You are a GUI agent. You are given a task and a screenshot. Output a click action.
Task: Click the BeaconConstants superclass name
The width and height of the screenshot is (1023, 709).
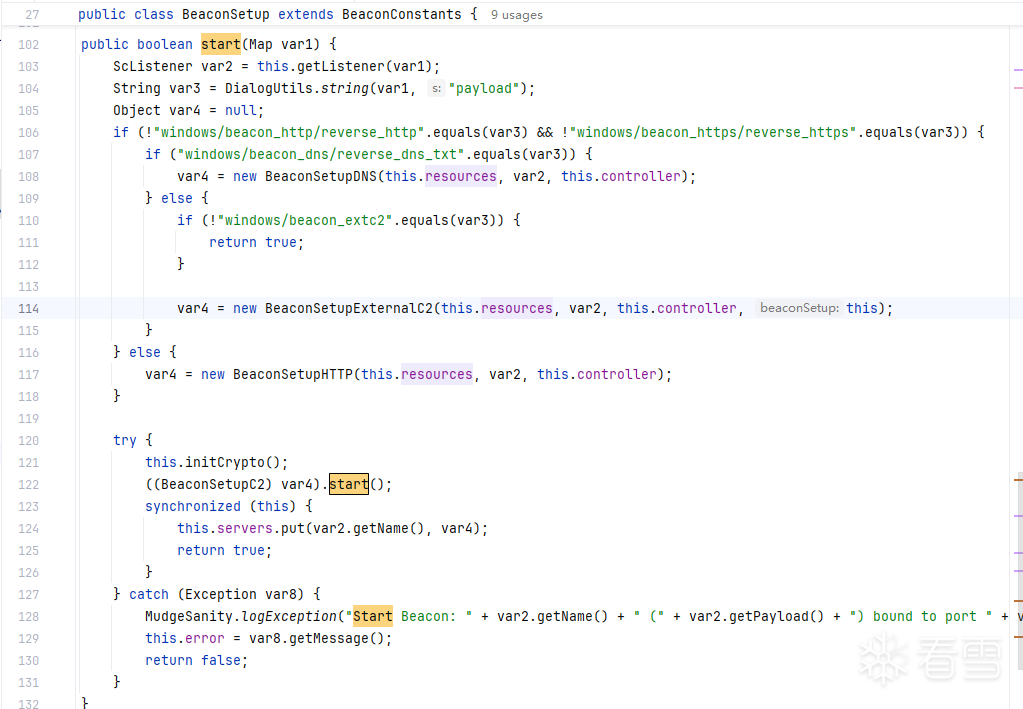pyautogui.click(x=402, y=15)
